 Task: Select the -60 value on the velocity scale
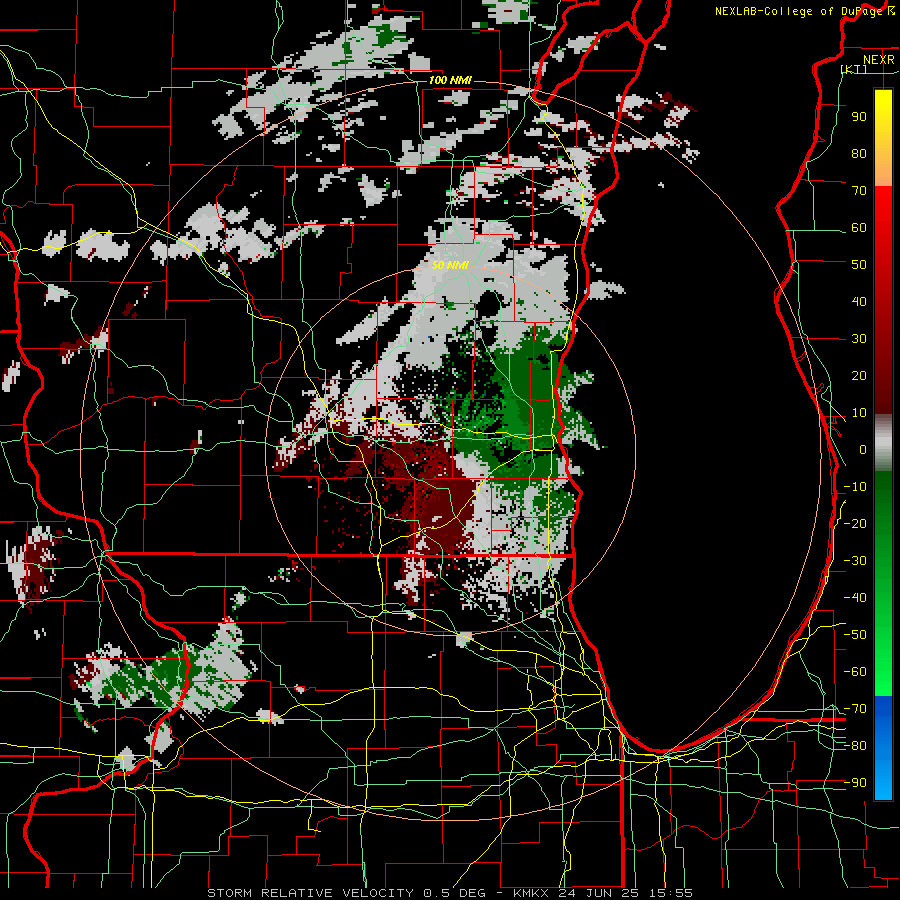[855, 672]
